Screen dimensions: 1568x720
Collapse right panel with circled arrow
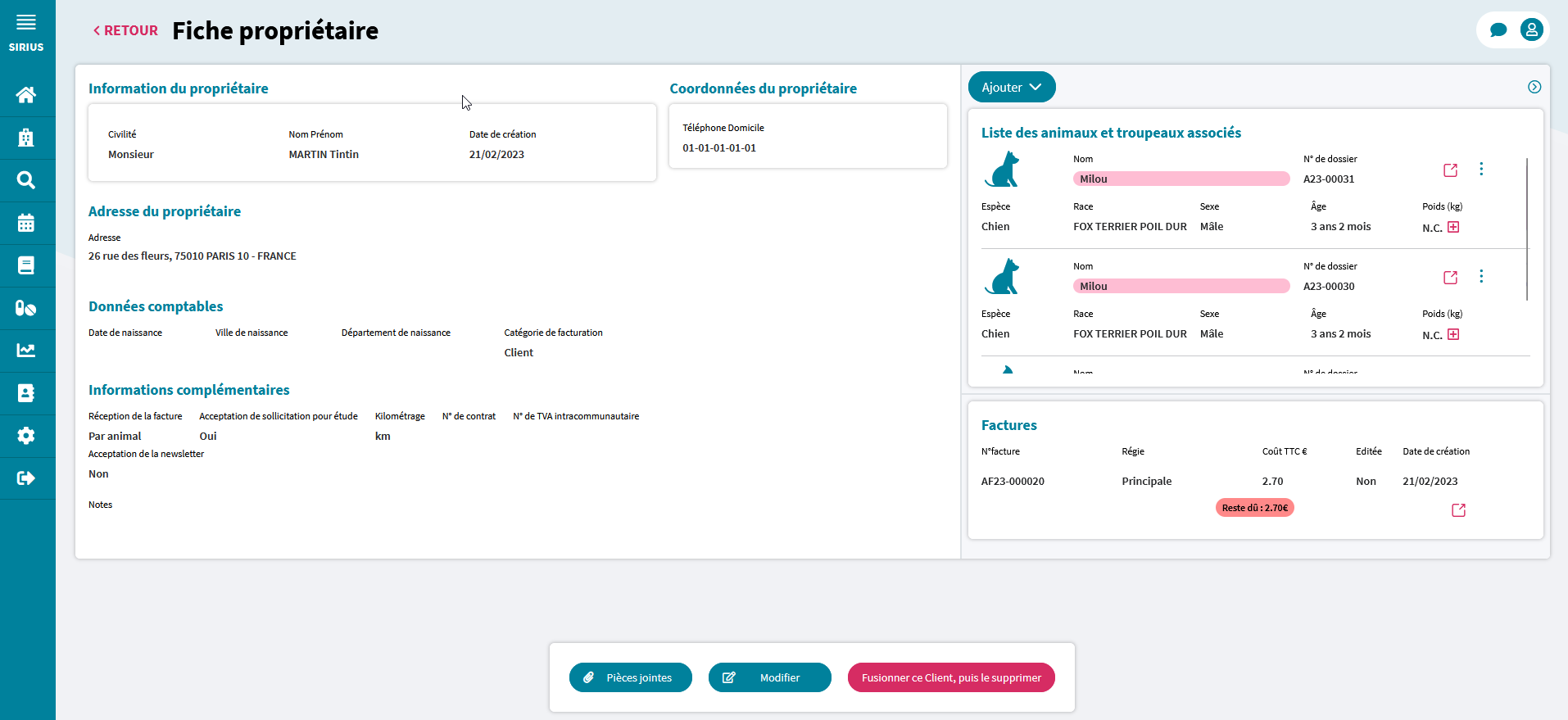[x=1534, y=87]
